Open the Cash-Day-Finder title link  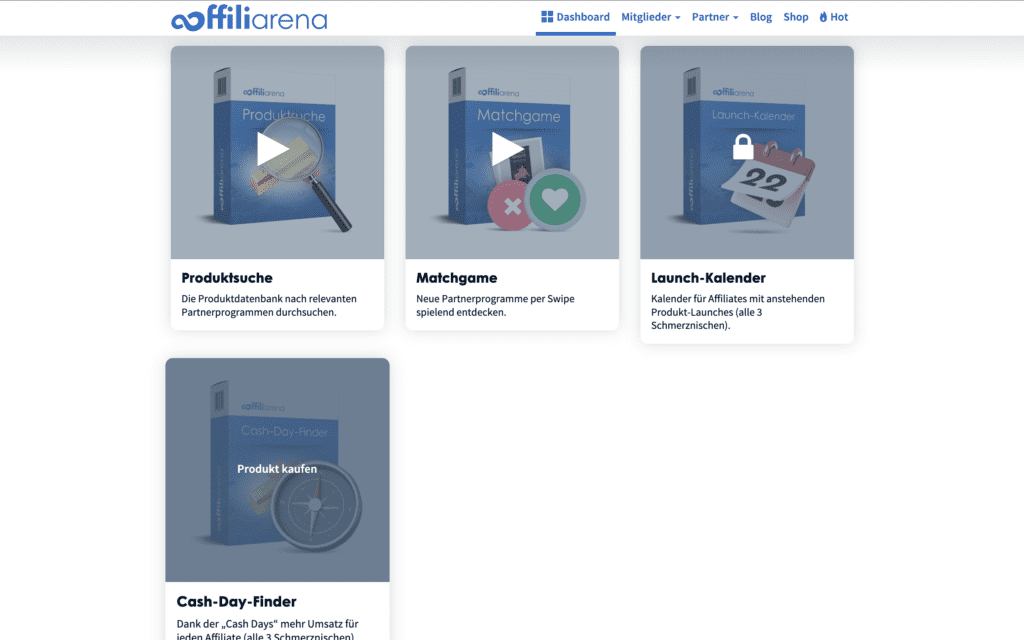tap(236, 601)
